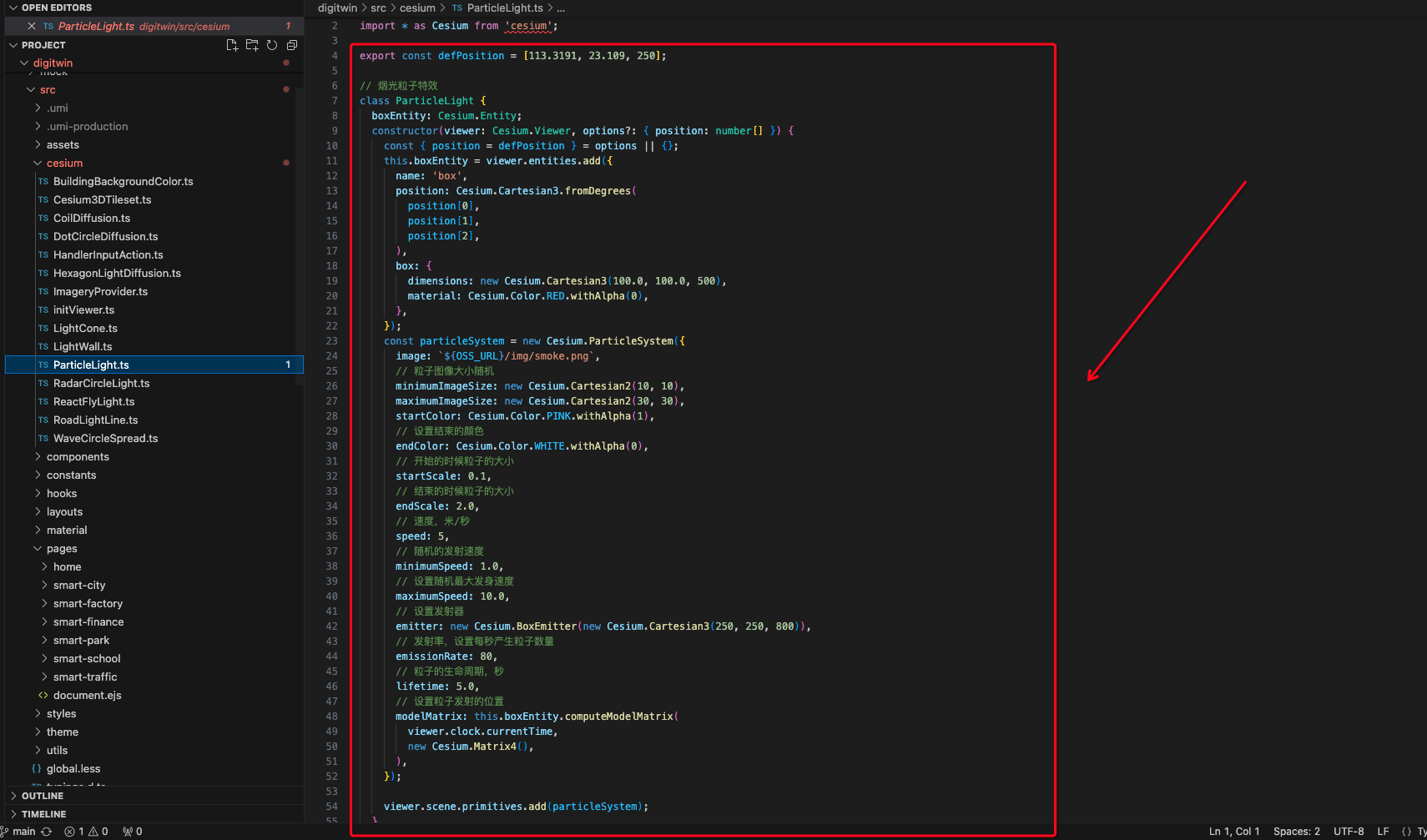Click the src breadcrumb segment

(378, 8)
